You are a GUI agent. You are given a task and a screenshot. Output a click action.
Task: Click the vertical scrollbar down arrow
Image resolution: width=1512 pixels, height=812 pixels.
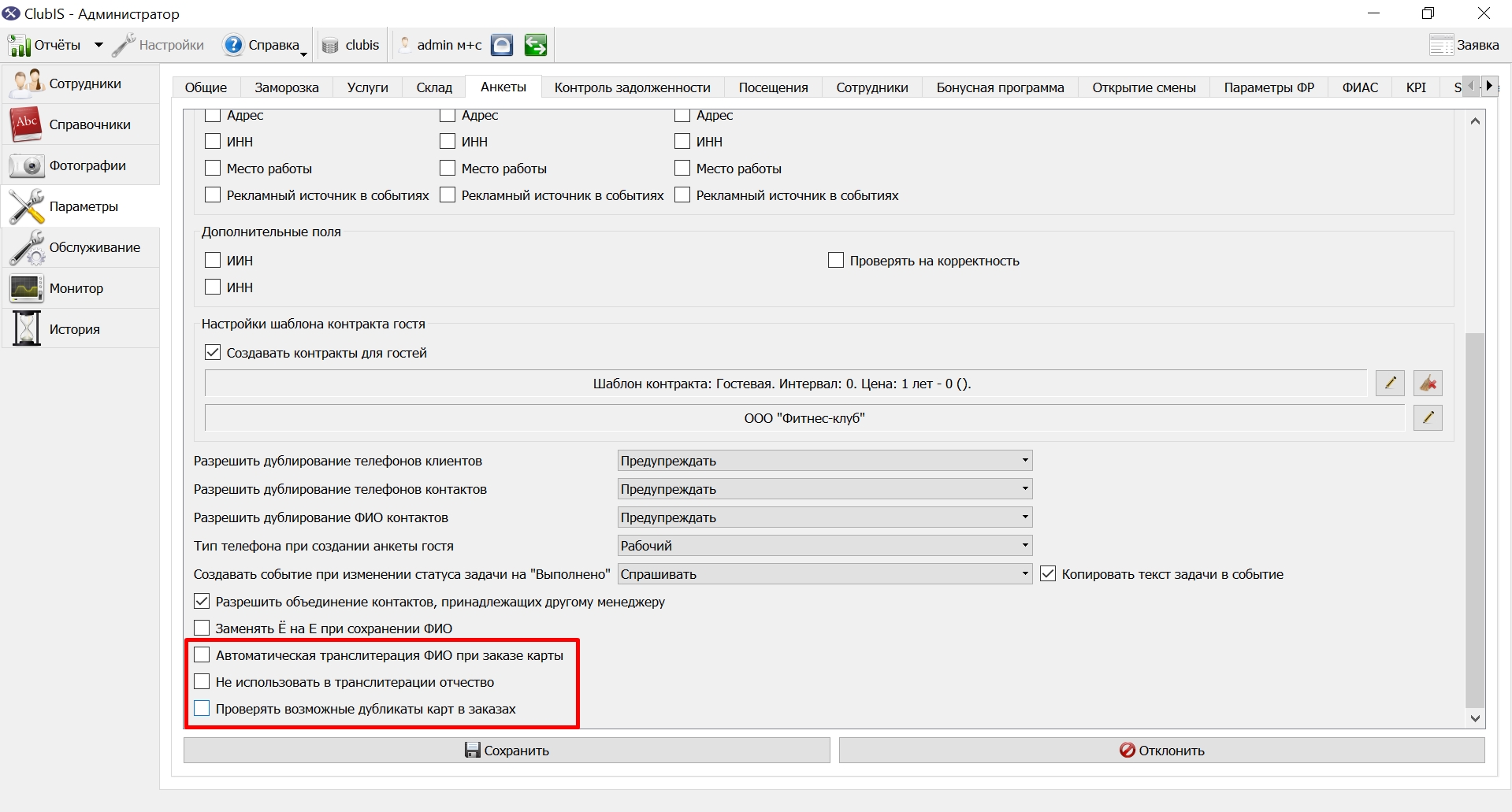(x=1476, y=718)
